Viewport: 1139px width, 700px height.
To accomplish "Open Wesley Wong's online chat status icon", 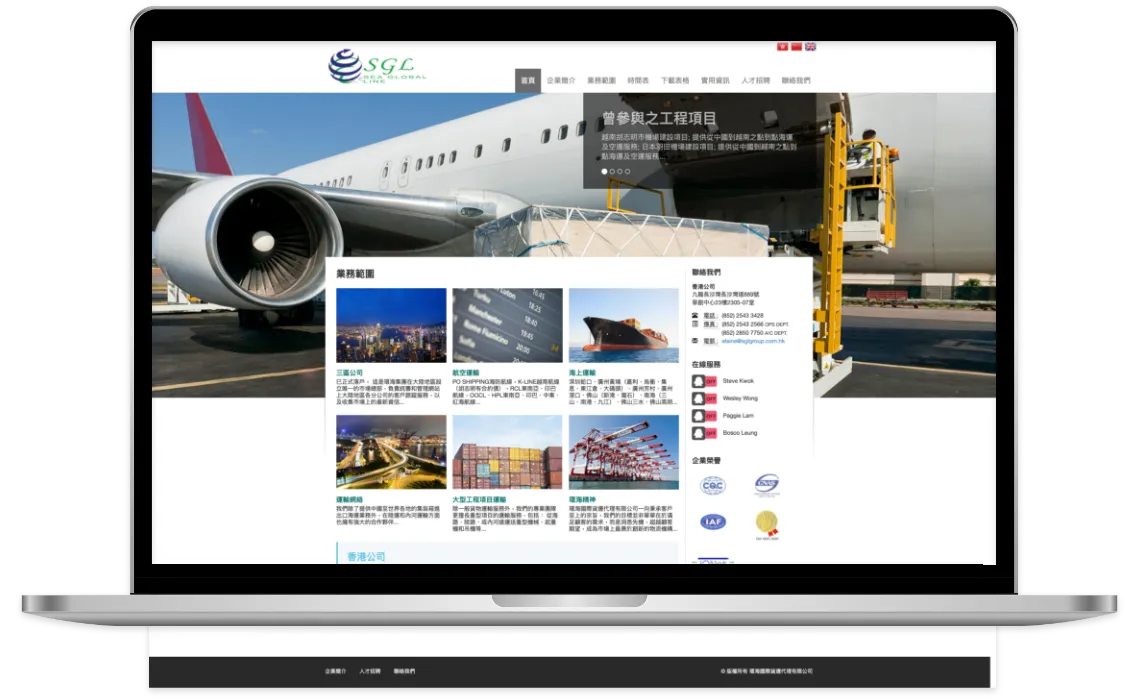I will pos(704,399).
